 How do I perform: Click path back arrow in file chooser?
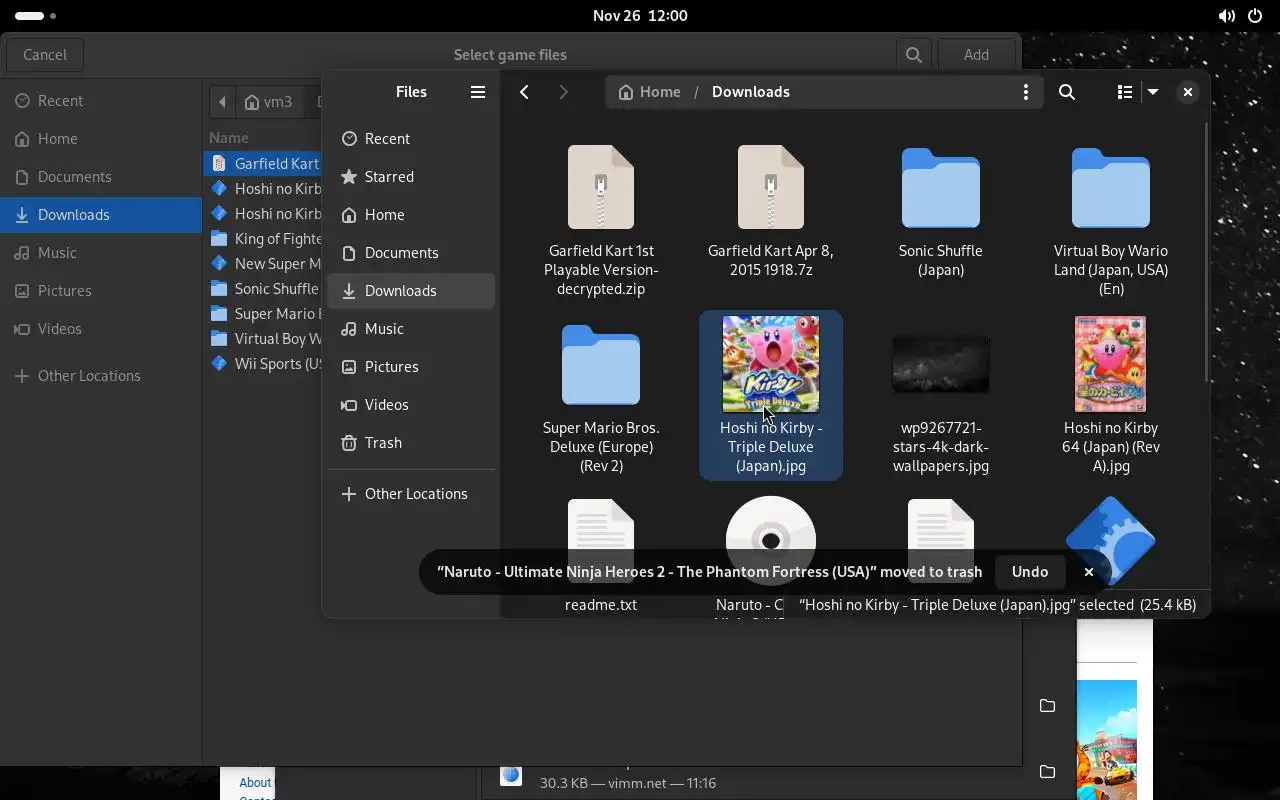pyautogui.click(x=222, y=102)
